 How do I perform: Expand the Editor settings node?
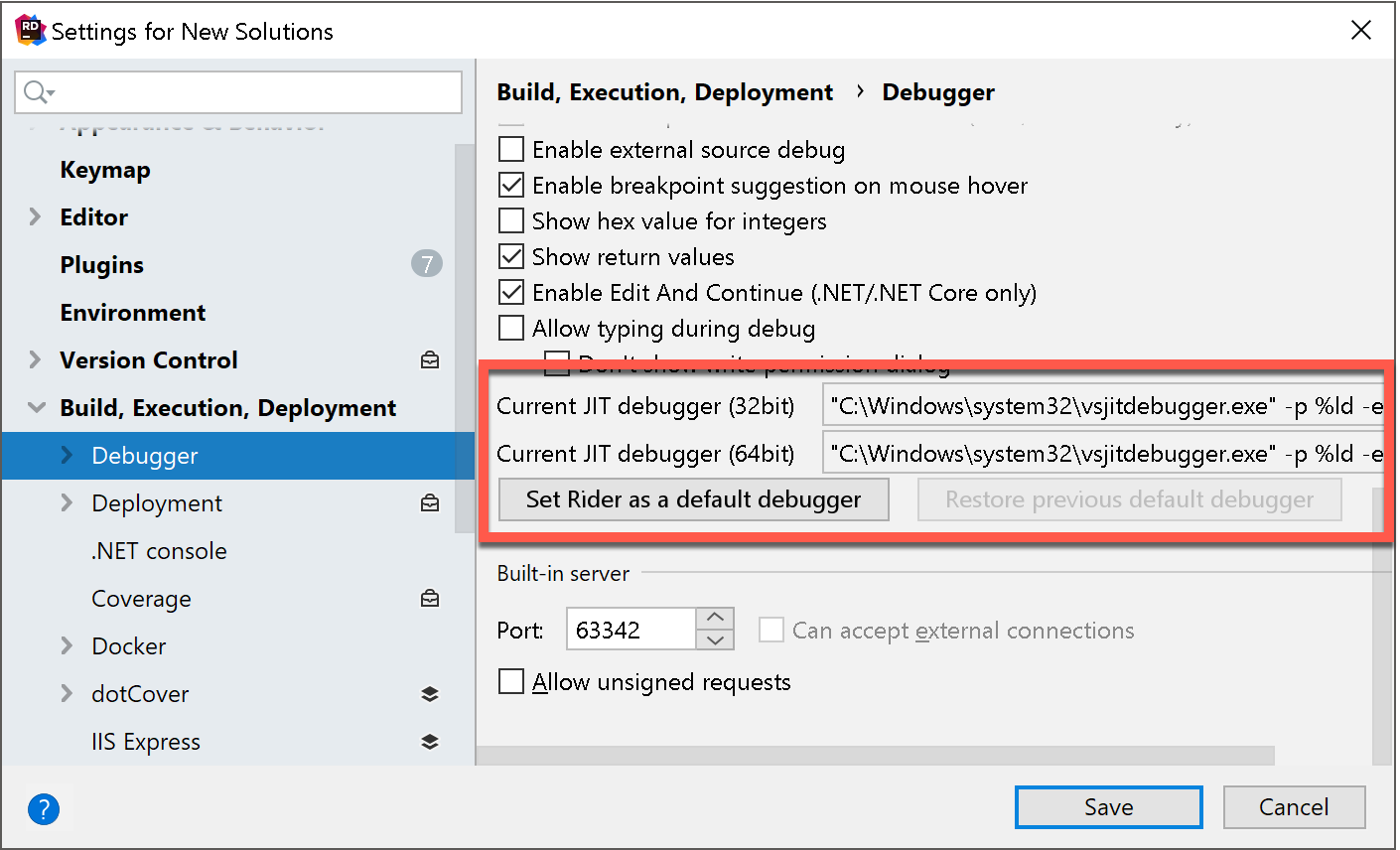(36, 217)
